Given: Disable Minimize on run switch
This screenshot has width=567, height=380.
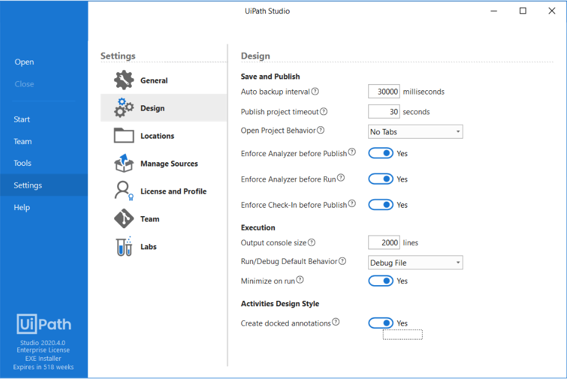Looking at the screenshot, I should (x=381, y=281).
